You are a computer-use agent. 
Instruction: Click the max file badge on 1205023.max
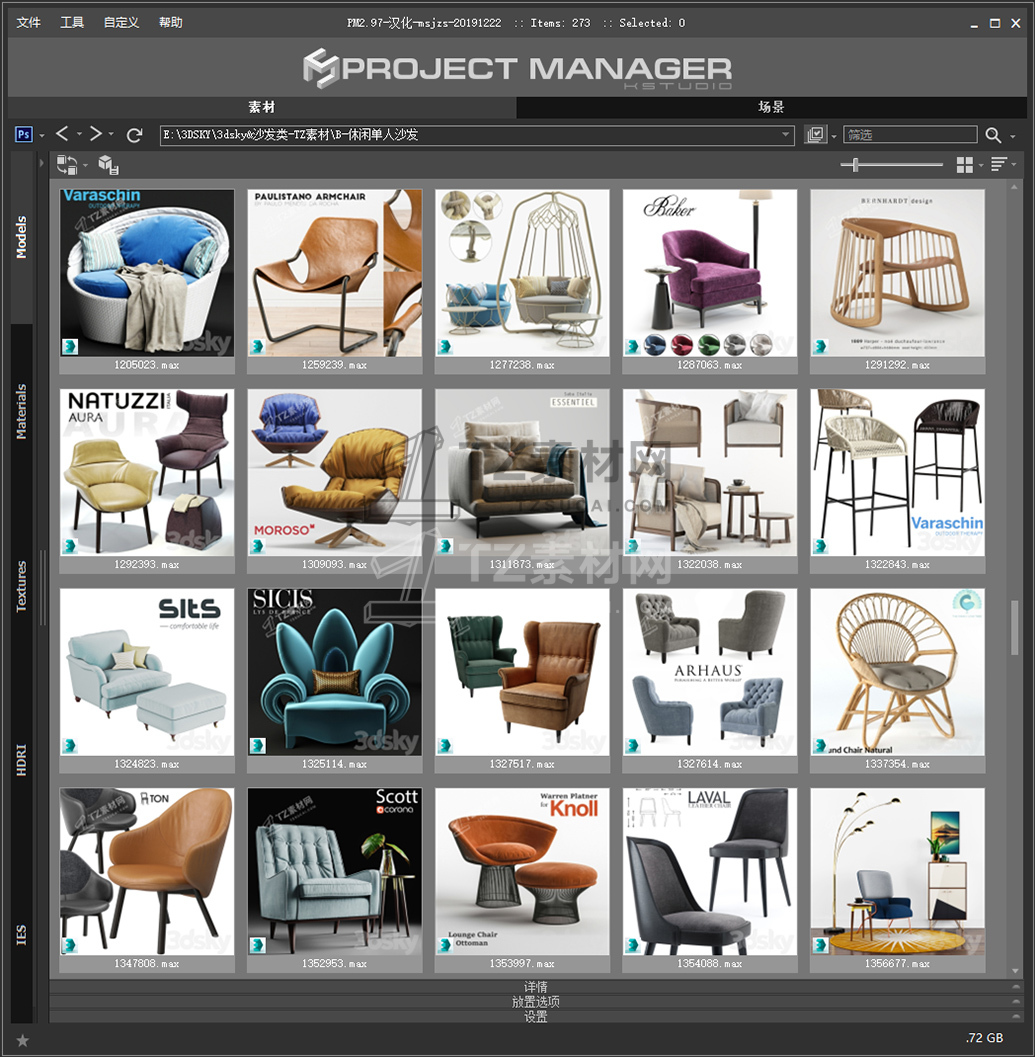pos(70,346)
